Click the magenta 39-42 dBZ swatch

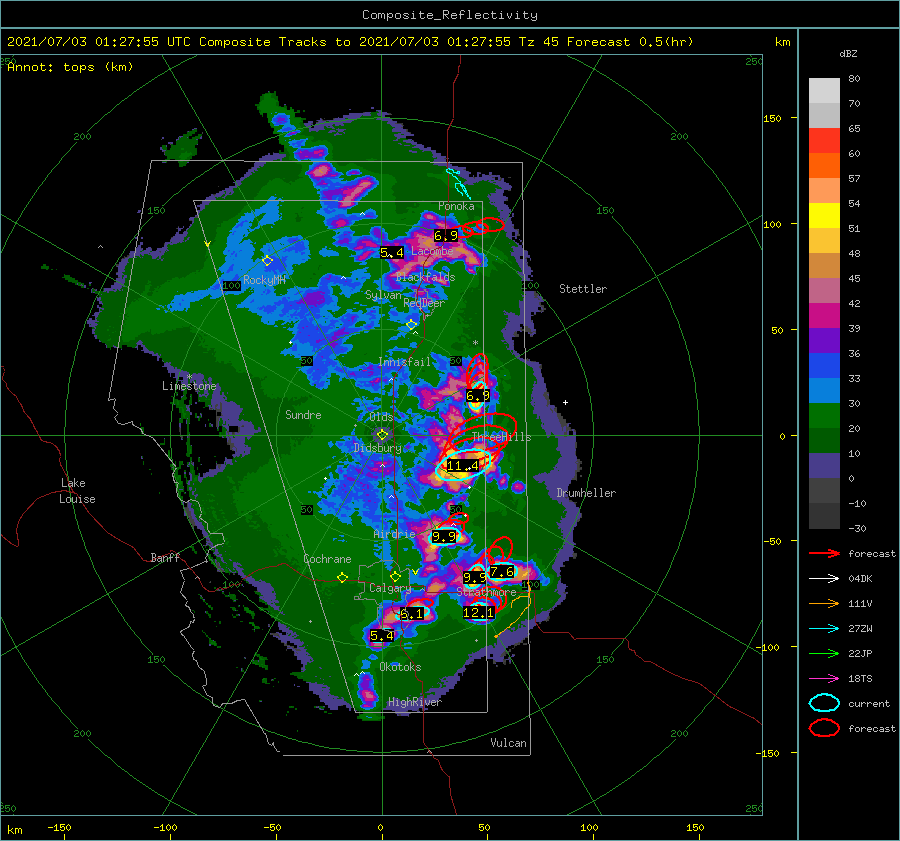[x=824, y=315]
